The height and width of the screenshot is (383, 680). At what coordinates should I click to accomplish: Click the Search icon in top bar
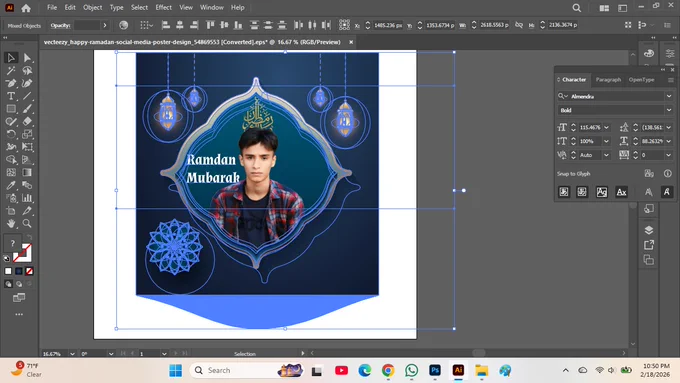pyautogui.click(x=576, y=8)
